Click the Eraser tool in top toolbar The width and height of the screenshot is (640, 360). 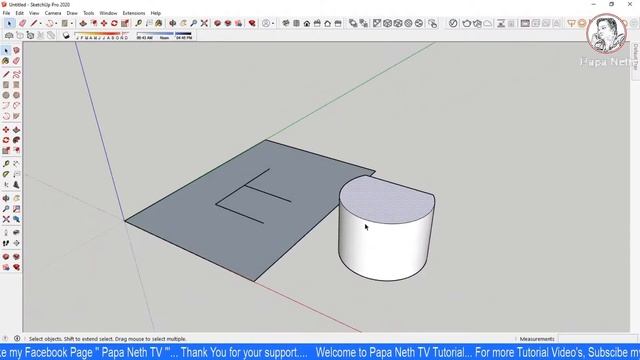[x=22, y=23]
